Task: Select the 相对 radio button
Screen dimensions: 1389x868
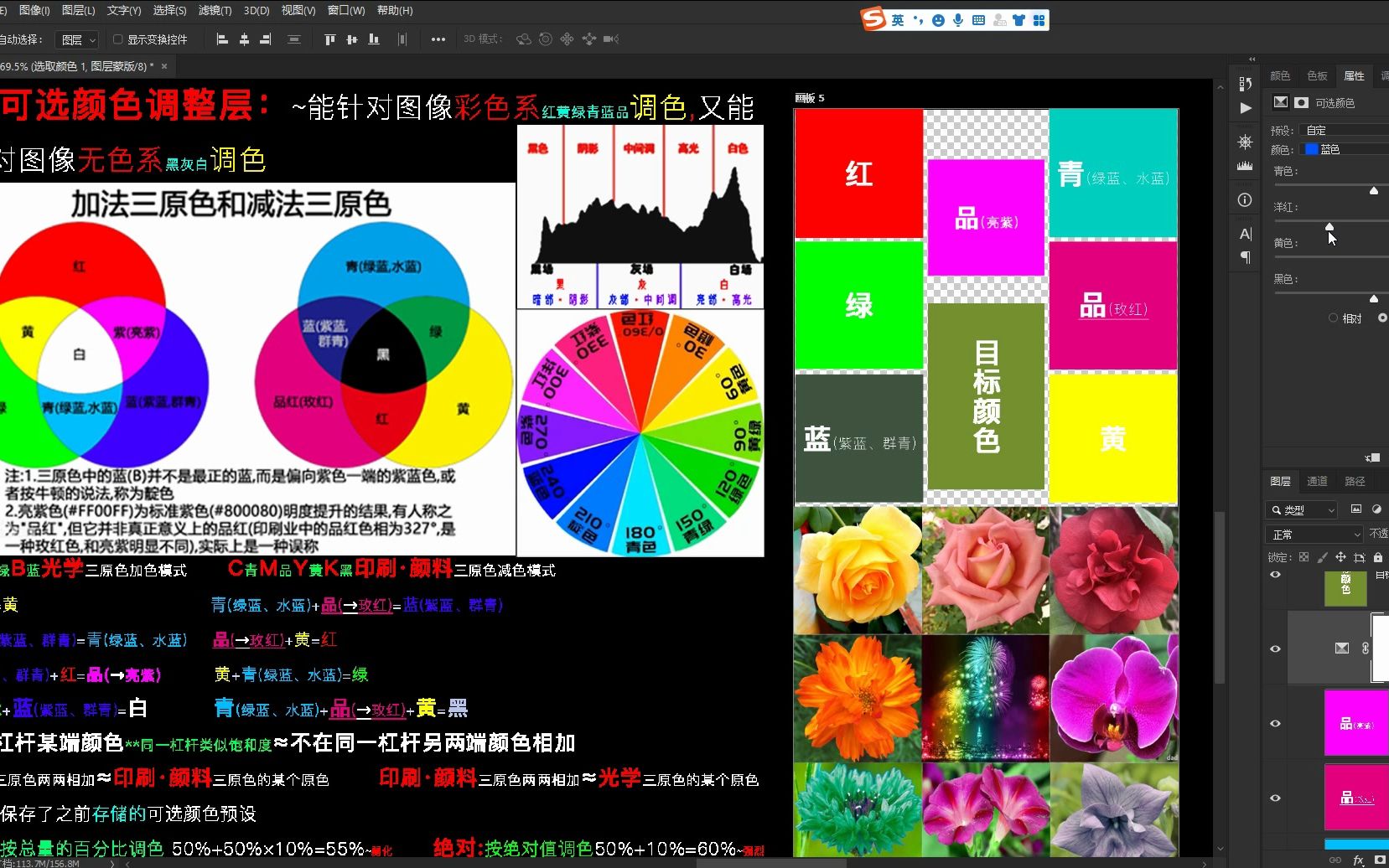Action: tap(1333, 317)
